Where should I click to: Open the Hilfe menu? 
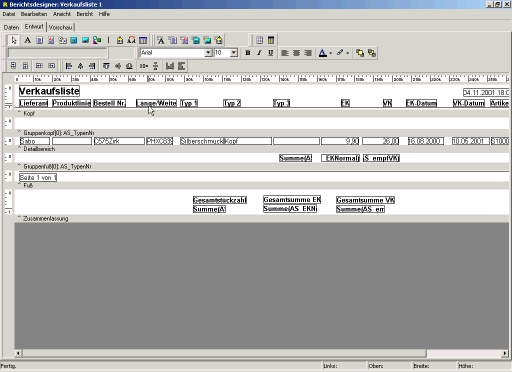coord(104,14)
